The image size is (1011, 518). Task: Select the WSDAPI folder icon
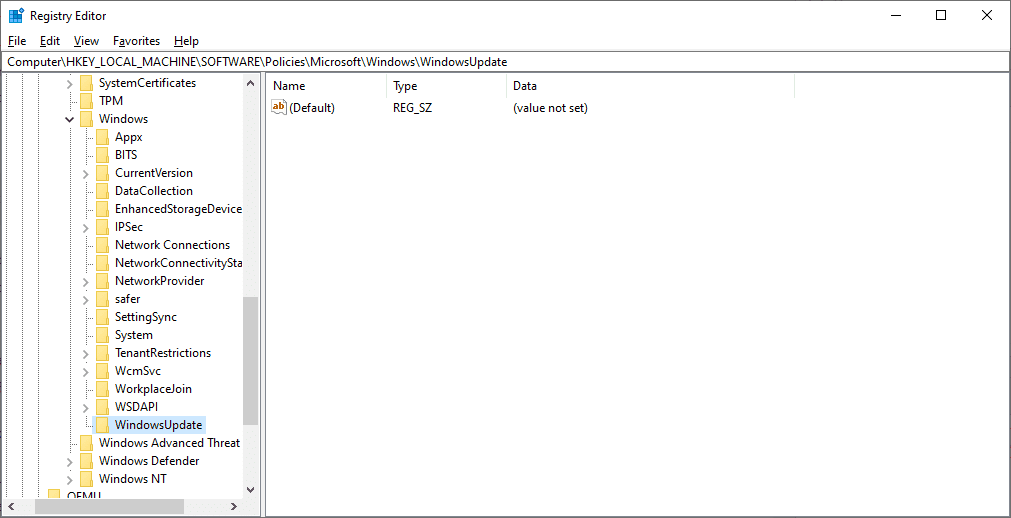point(103,408)
